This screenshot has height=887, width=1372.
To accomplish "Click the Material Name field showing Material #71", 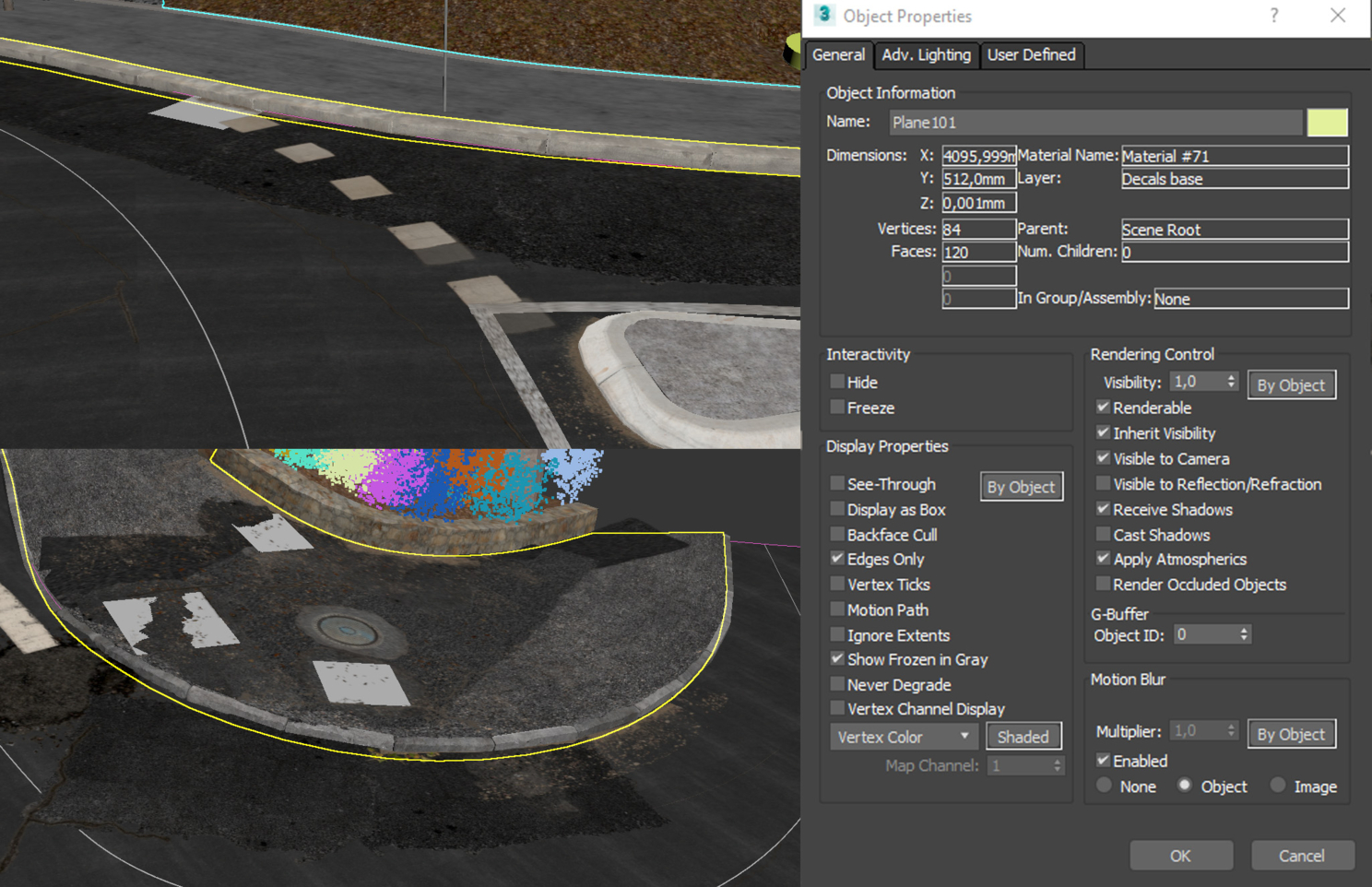I will click(1235, 156).
